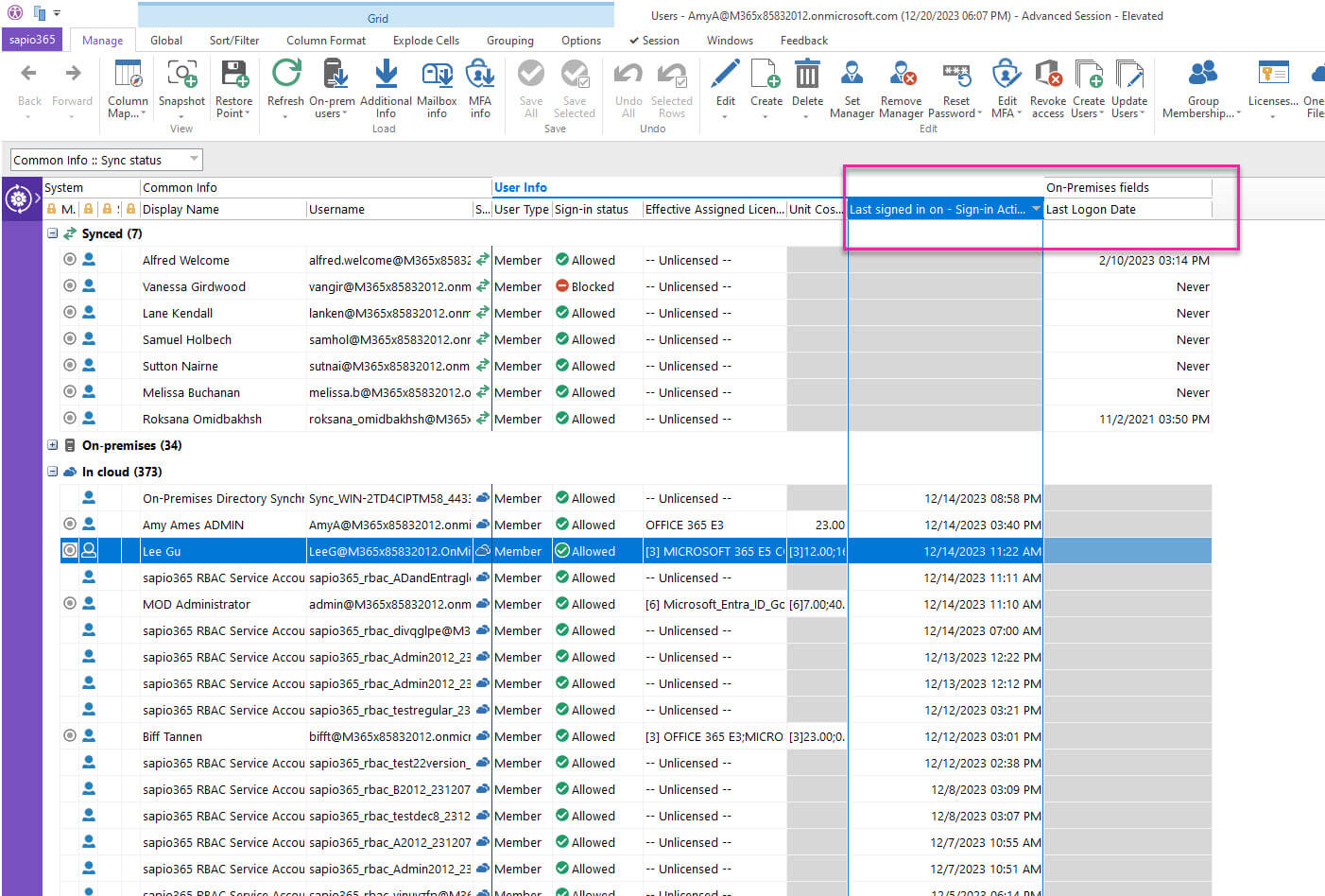1325x896 pixels.
Task: Toggle row marker for Amy Ames ADMIN
Action: [x=70, y=524]
